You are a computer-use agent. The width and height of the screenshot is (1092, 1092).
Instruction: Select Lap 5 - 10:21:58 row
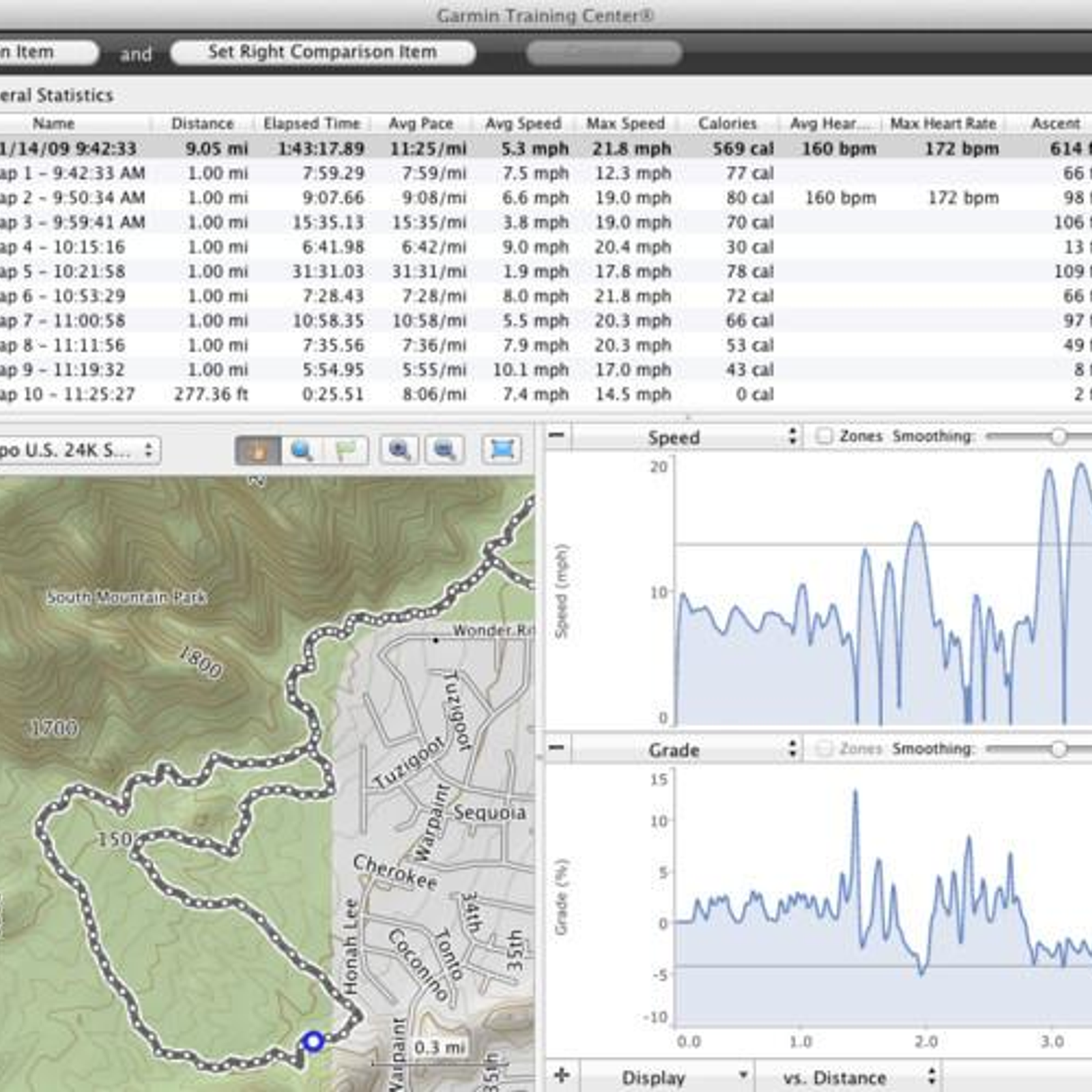click(546, 271)
